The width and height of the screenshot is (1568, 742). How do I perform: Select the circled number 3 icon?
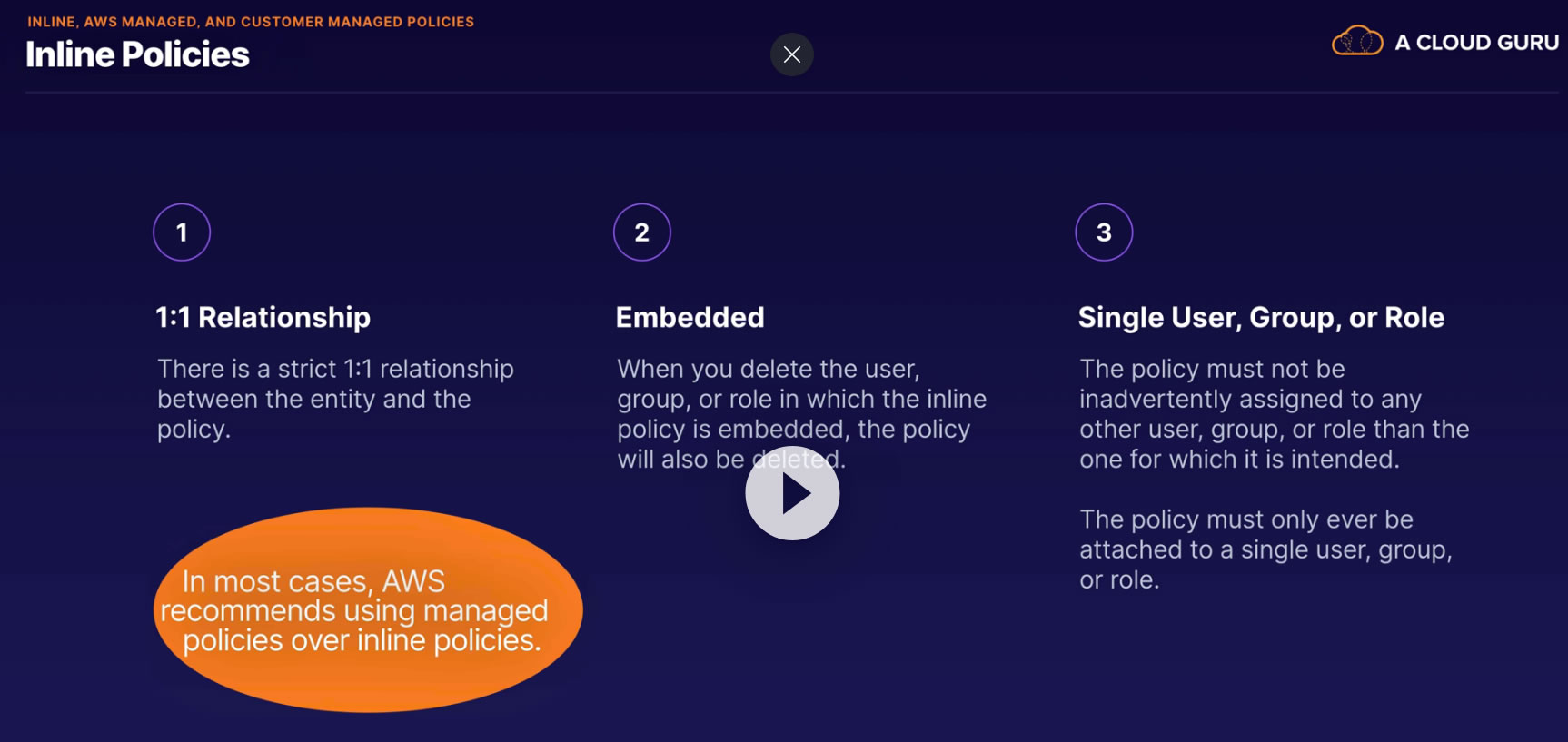1104,232
